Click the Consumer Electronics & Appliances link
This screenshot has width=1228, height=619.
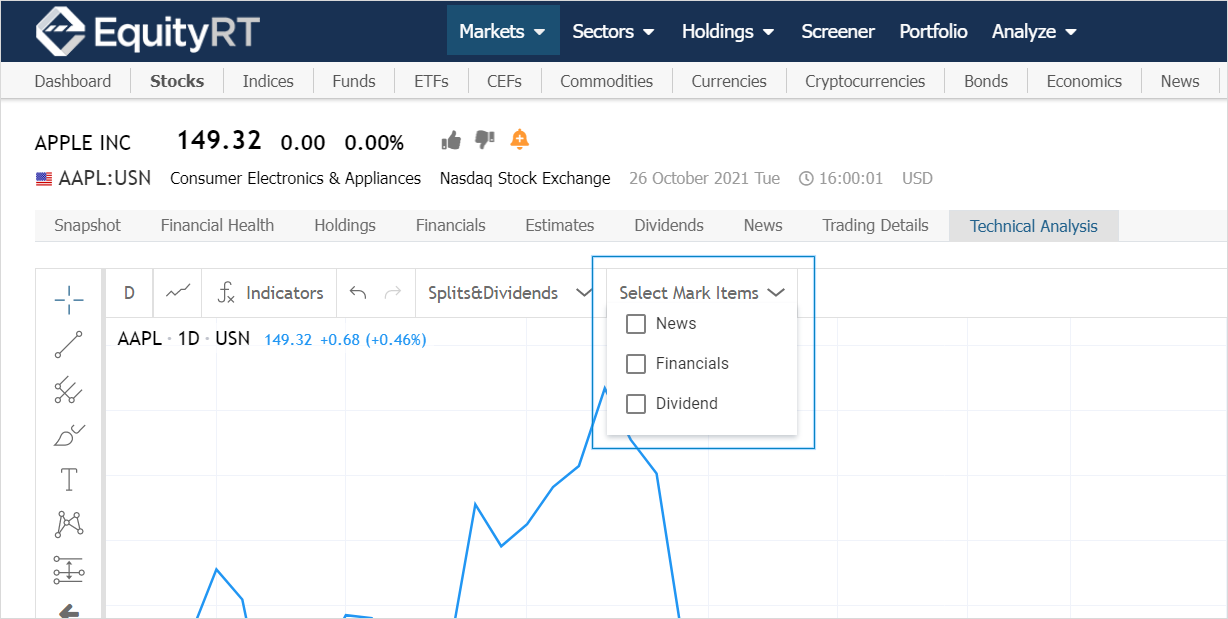(x=296, y=179)
